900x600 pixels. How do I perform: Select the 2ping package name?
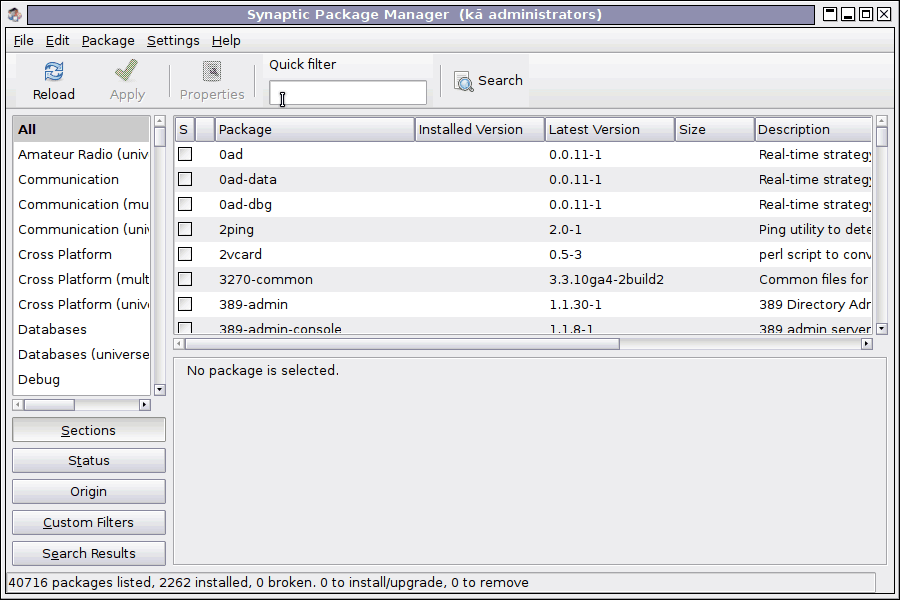[x=236, y=230]
